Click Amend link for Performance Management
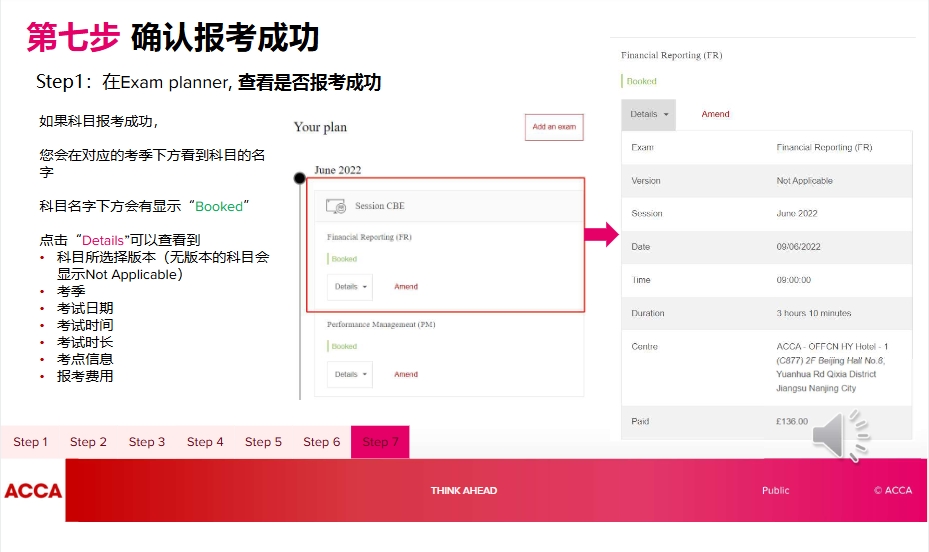Image resolution: width=929 pixels, height=552 pixels. click(x=406, y=374)
